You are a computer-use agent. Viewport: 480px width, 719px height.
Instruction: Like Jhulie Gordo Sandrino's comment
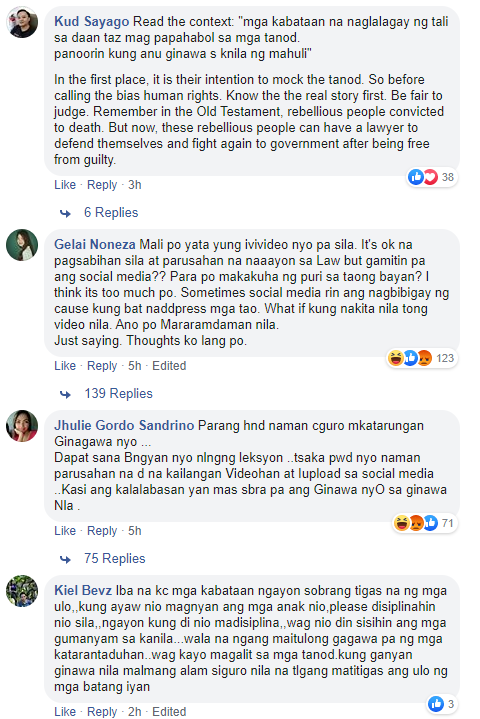[x=65, y=531]
